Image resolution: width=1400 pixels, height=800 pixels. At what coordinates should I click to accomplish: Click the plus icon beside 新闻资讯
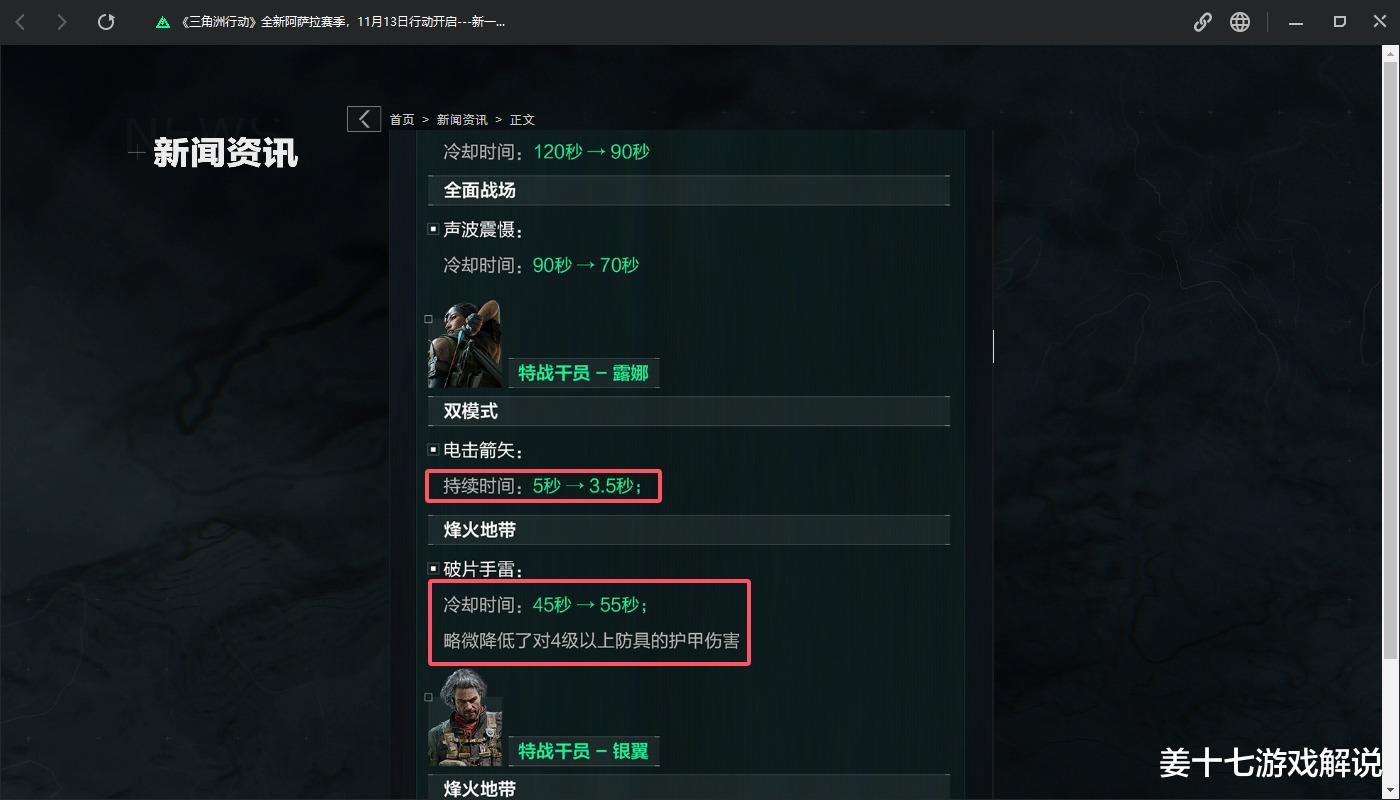pyautogui.click(x=137, y=153)
